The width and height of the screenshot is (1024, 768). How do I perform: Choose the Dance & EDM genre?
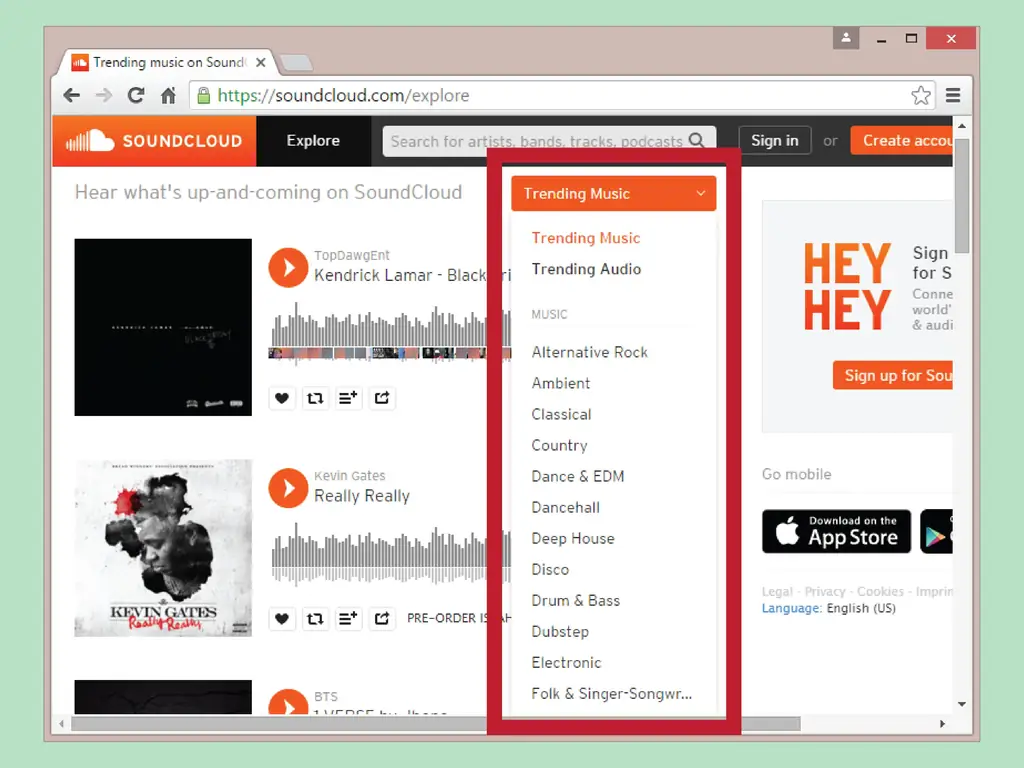(577, 476)
